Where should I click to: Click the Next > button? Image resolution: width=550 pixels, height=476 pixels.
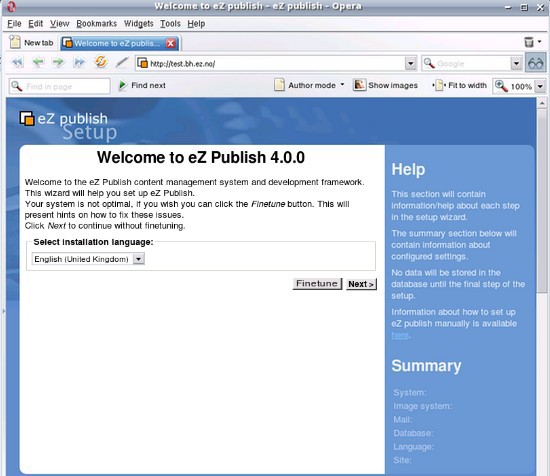[361, 284]
